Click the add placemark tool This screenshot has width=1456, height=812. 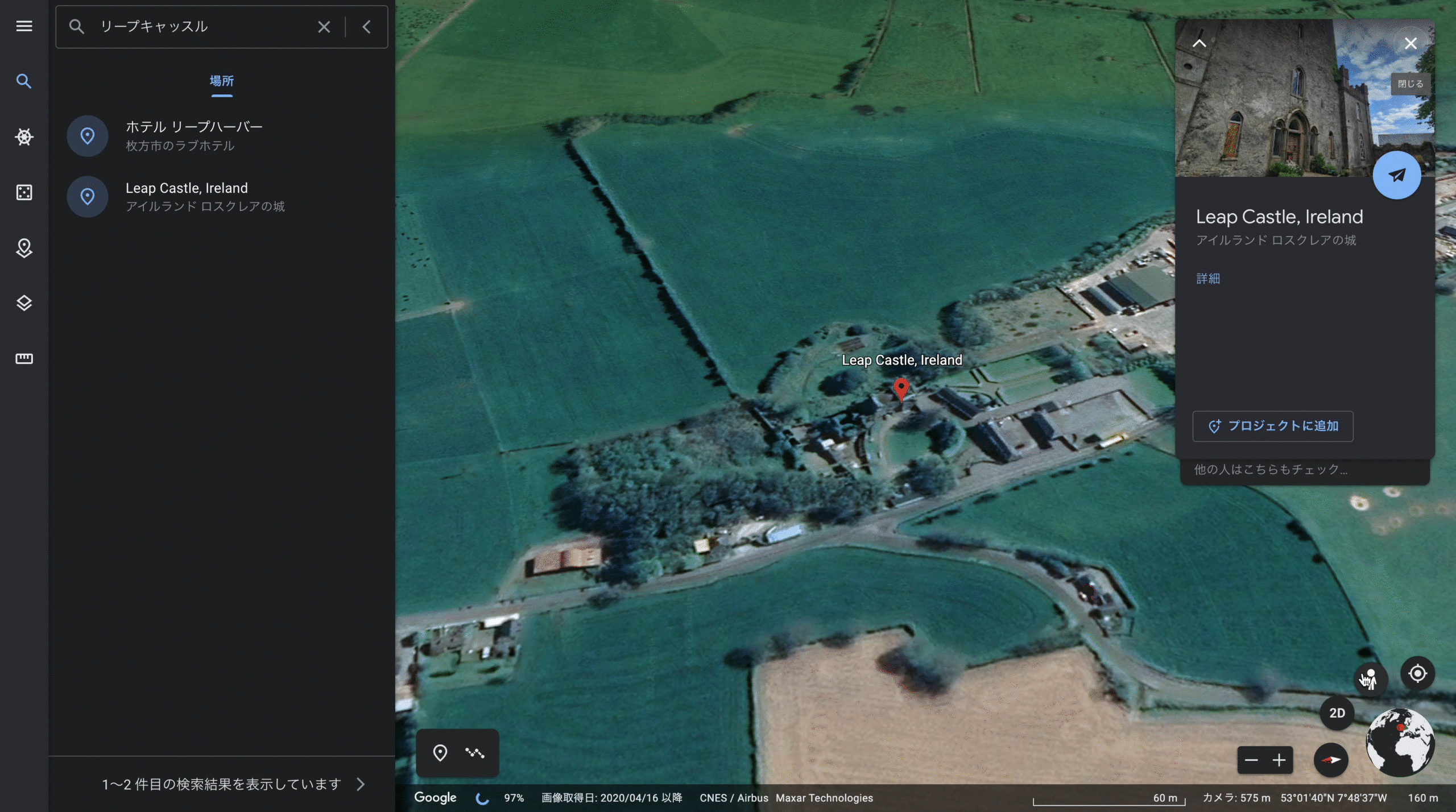pos(440,753)
